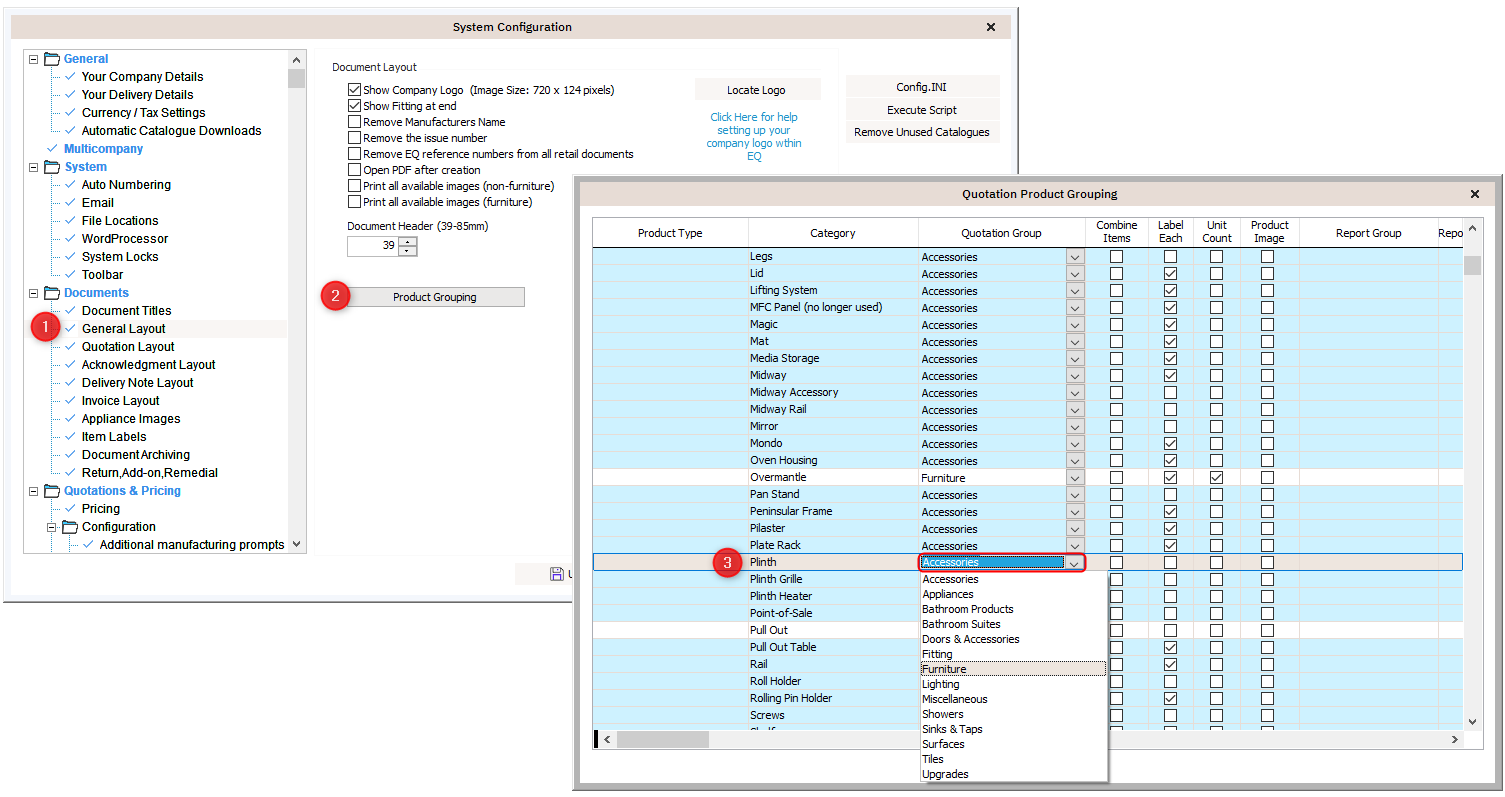Select Doors & Accessories list option
Screen dimensions: 1505x797
pos(1013,639)
